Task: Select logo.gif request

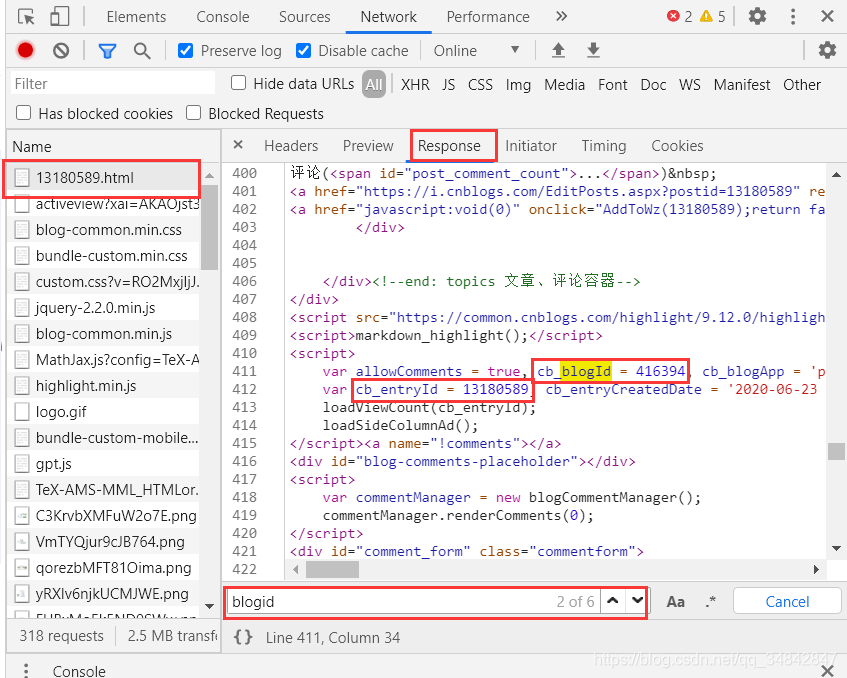Action: (102, 412)
